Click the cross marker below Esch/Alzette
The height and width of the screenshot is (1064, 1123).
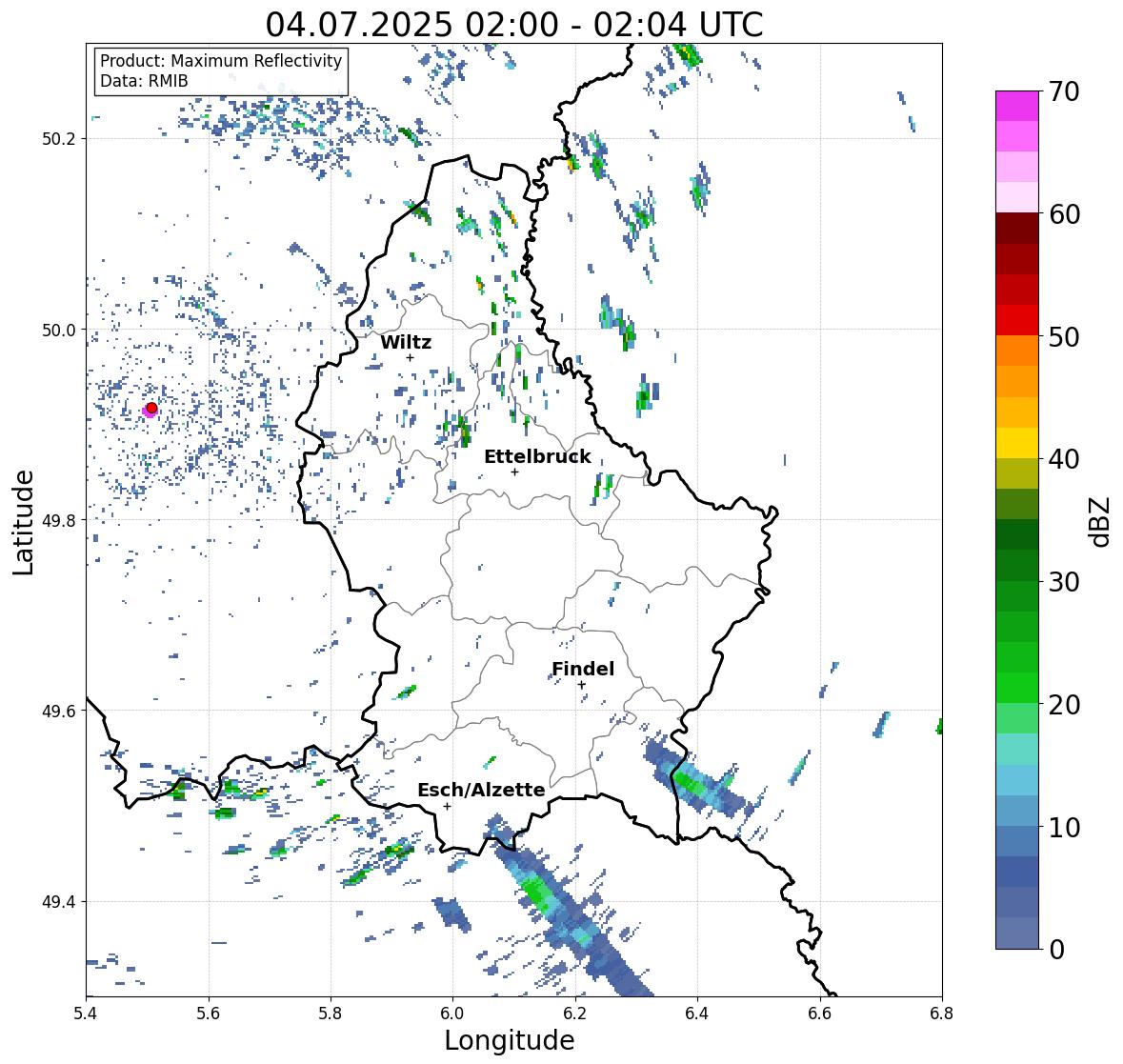coord(448,806)
